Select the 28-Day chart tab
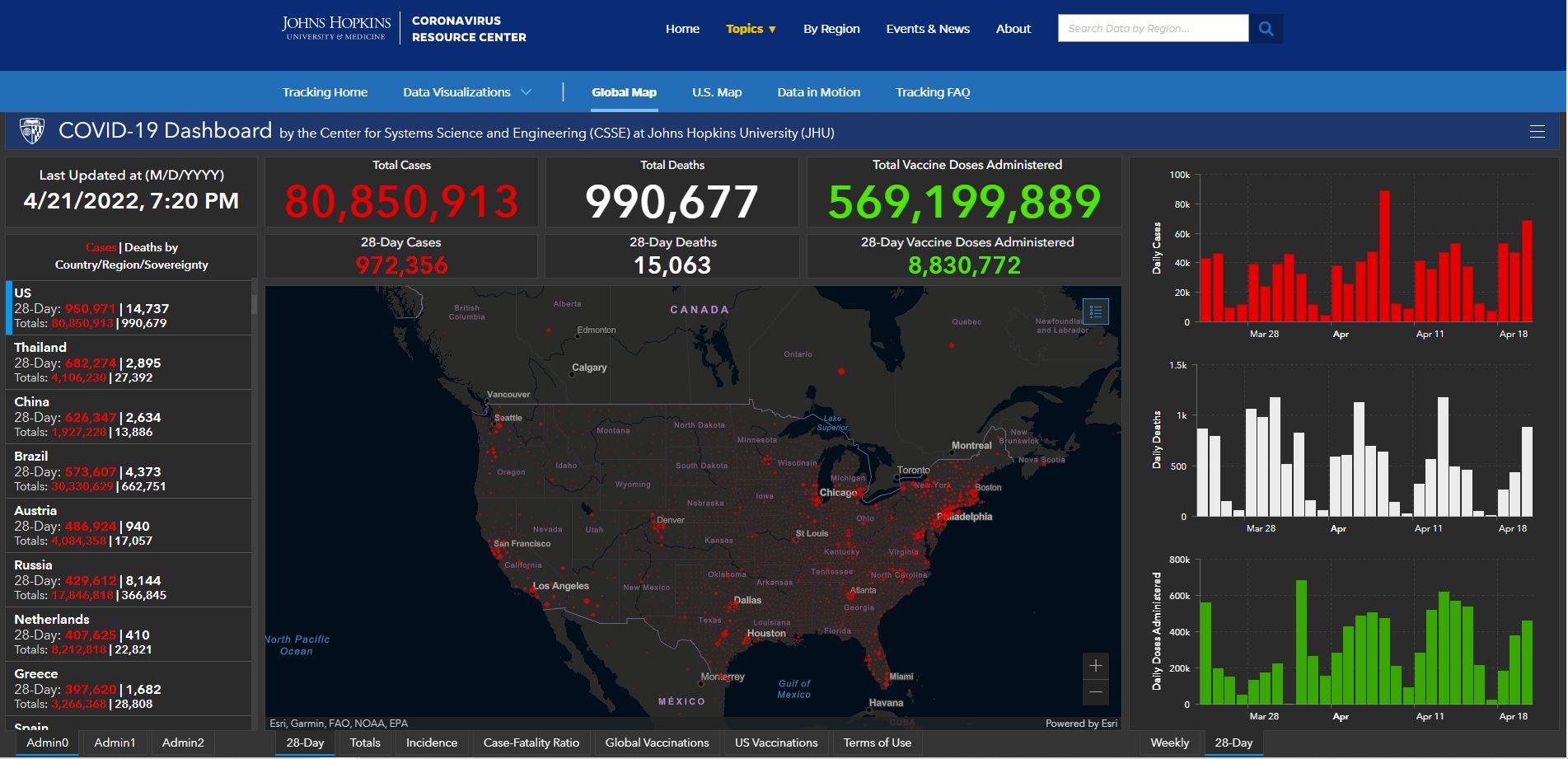 (x=1233, y=743)
